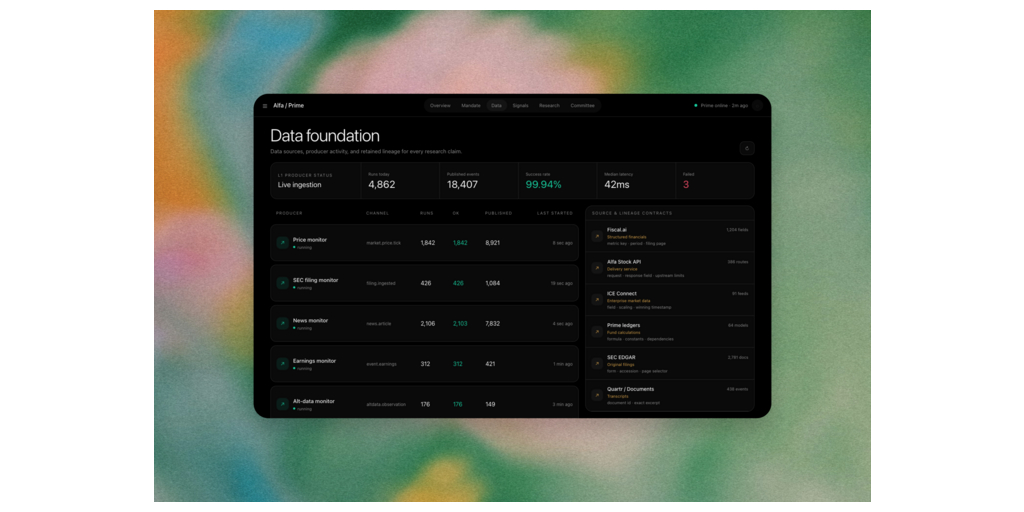Image resolution: width=1024 pixels, height=512 pixels.
Task: Switch to the Signals tab
Action: click(520, 106)
